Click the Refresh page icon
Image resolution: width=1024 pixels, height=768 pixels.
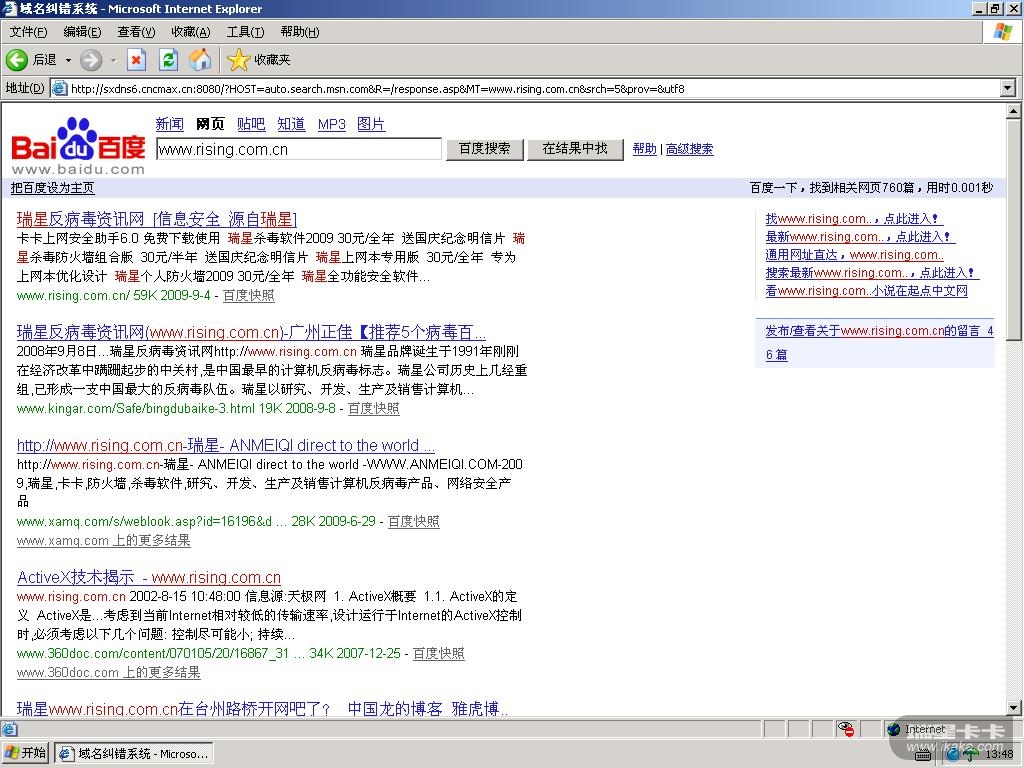pos(168,60)
